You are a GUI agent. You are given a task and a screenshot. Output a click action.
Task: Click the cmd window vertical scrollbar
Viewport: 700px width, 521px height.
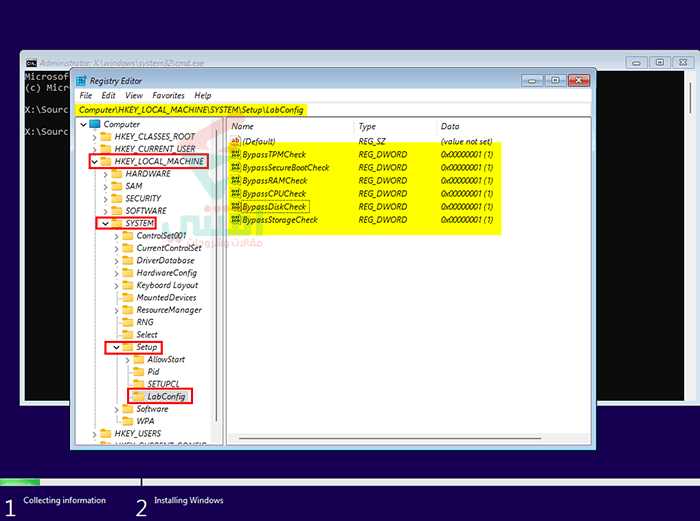[x=690, y=97]
